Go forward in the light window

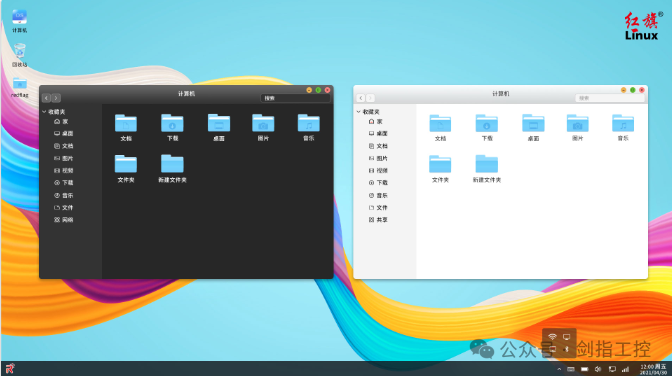pyautogui.click(x=371, y=98)
